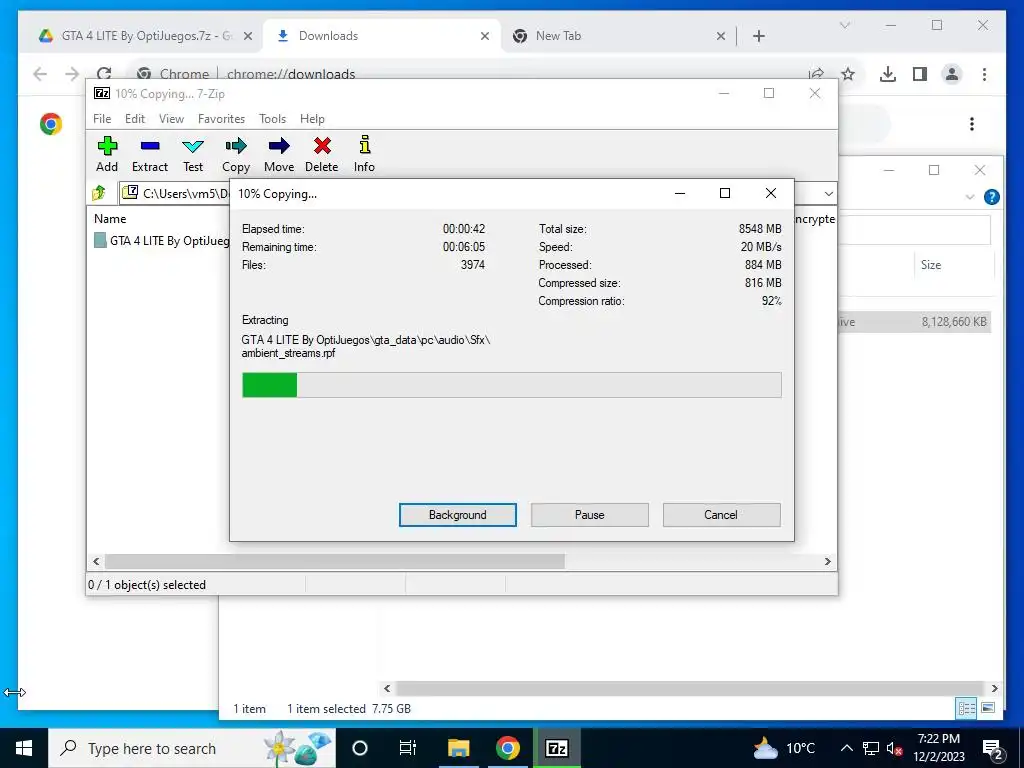Open the 7-Zip File menu
The image size is (1024, 768).
click(102, 119)
